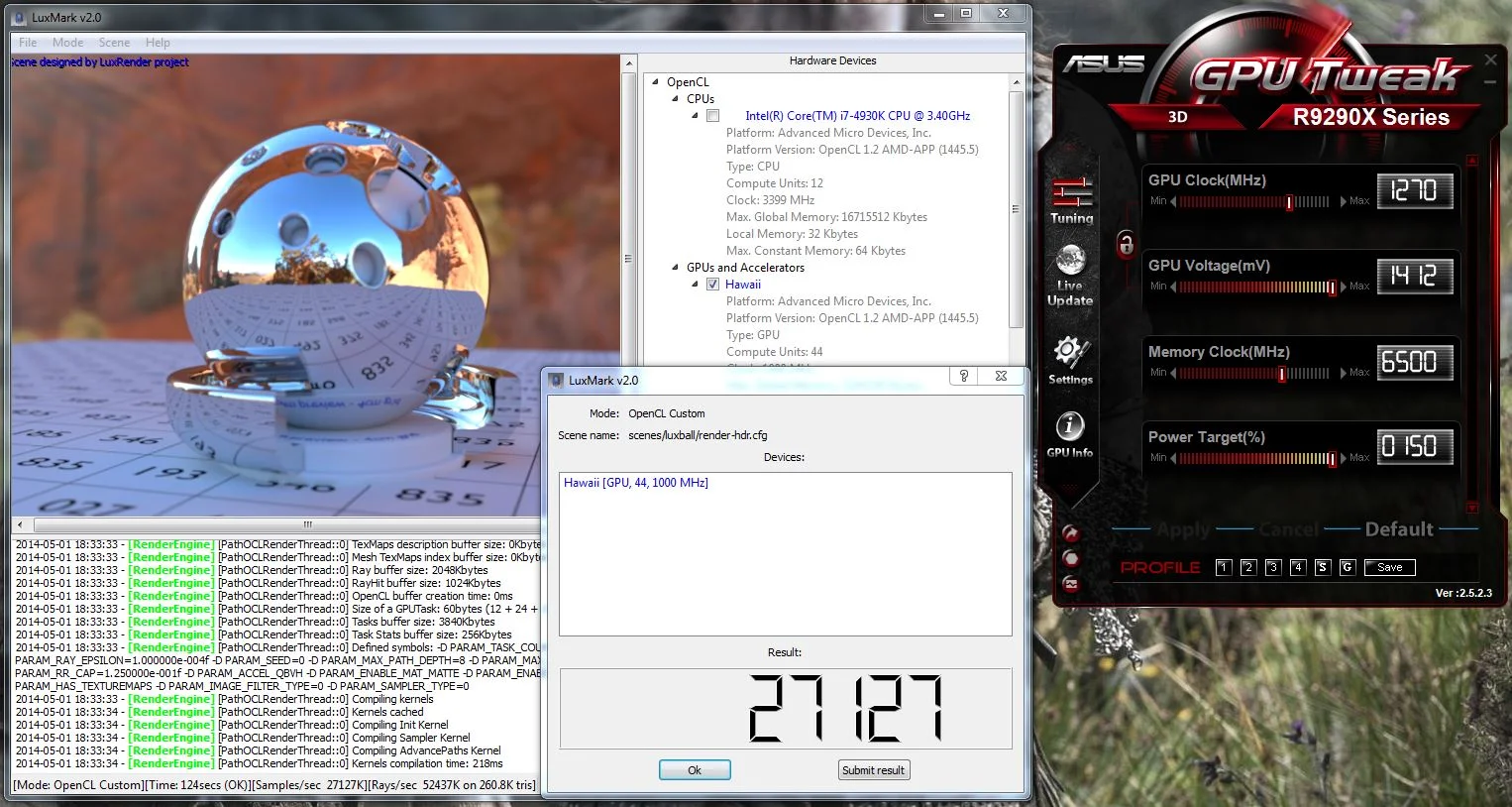Open the Tuning panel in GPU Tweak
Image resolution: width=1512 pixels, height=807 pixels.
(1071, 199)
